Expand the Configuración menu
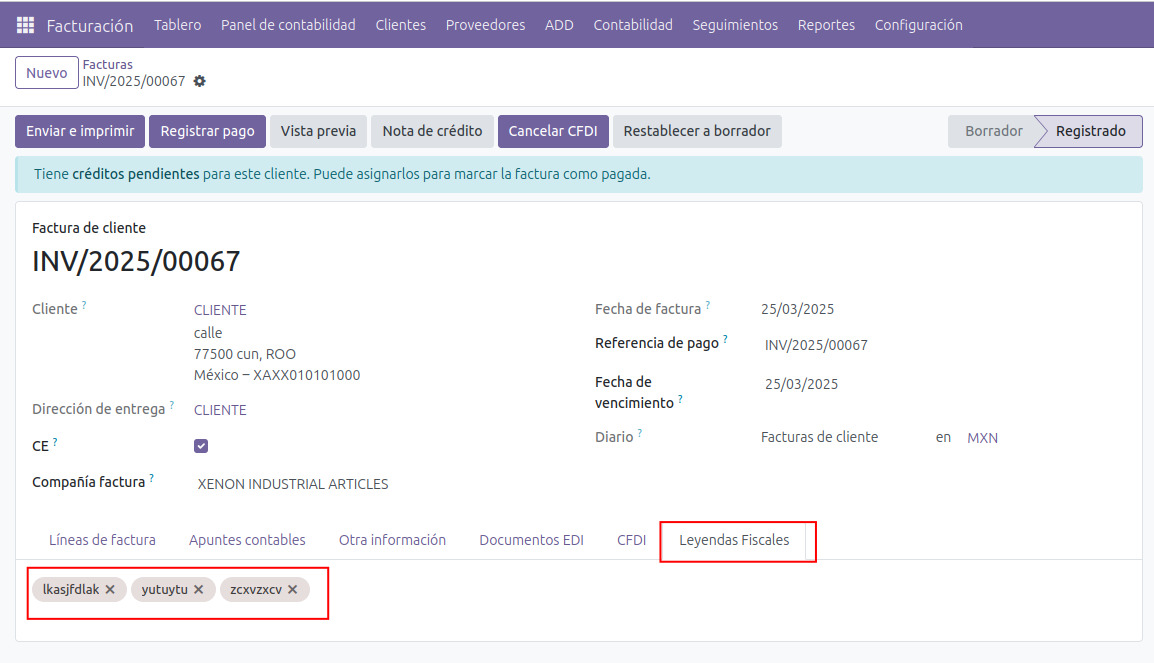Screen dimensions: 1154x663 tap(918, 25)
